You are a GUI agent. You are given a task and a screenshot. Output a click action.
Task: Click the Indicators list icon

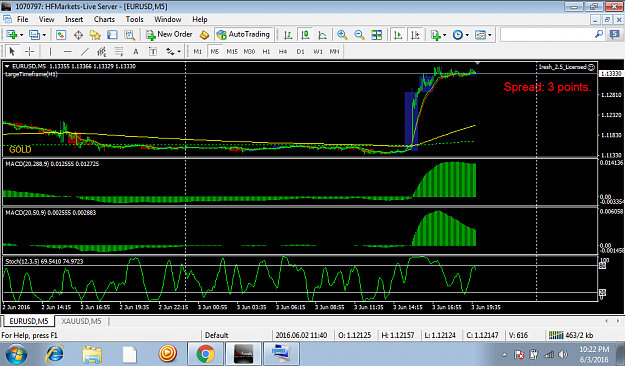click(436, 35)
